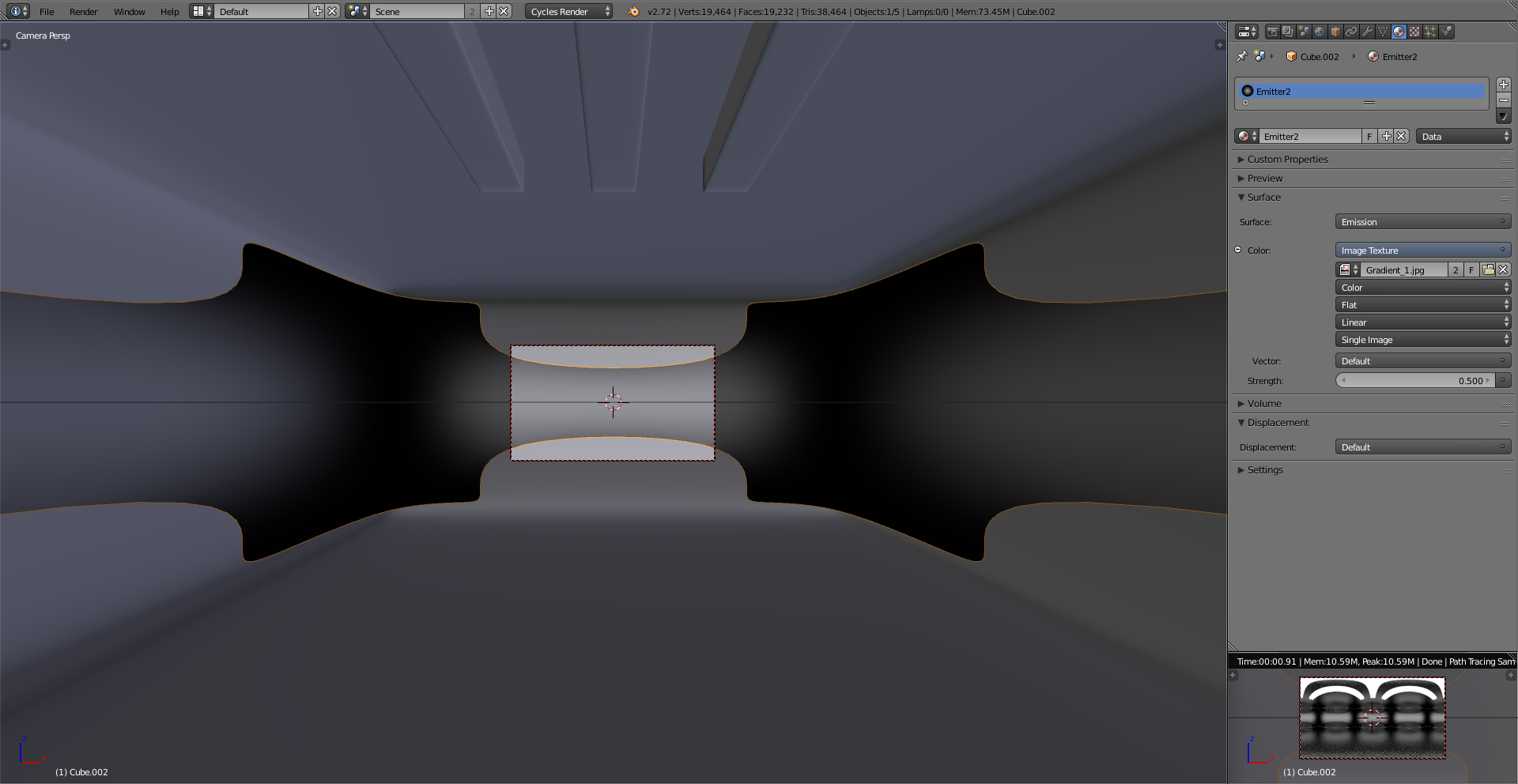Remove the material slot with minus
Viewport: 1518px width, 784px height.
(x=1504, y=100)
